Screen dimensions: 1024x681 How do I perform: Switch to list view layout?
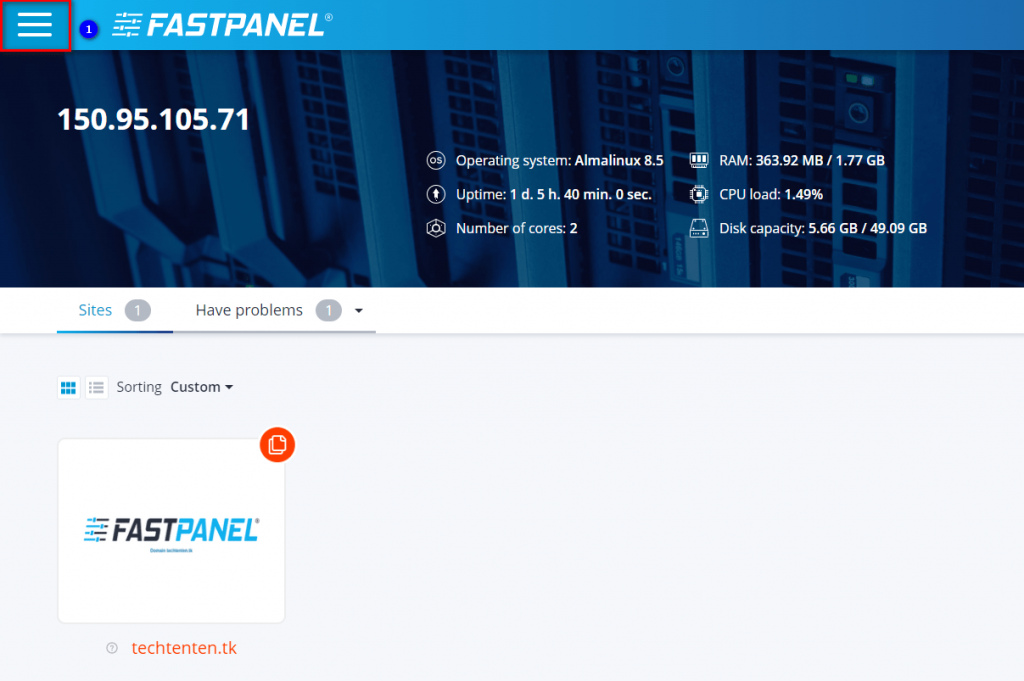tap(96, 387)
